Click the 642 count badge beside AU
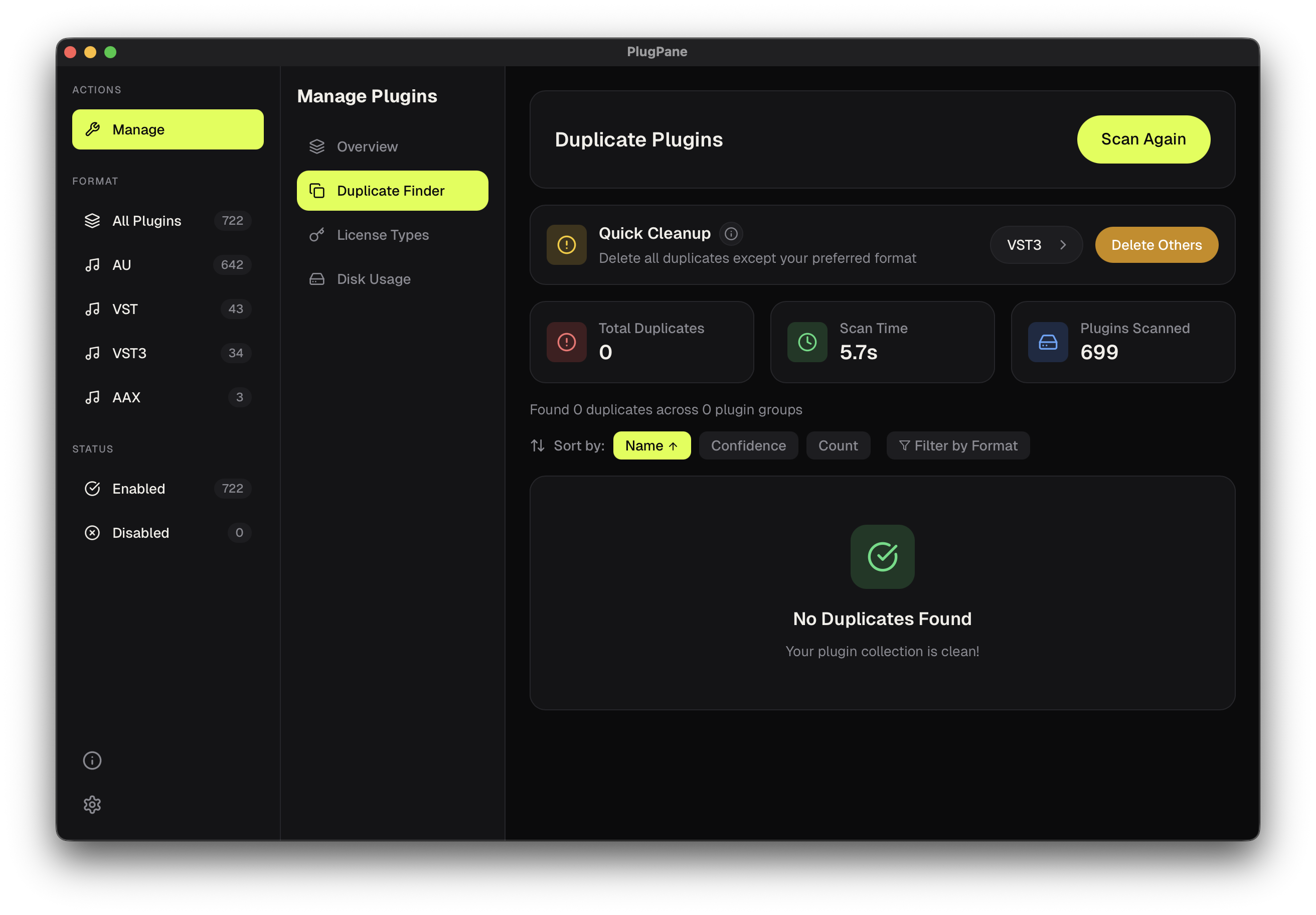The height and width of the screenshot is (915, 1316). 232,265
